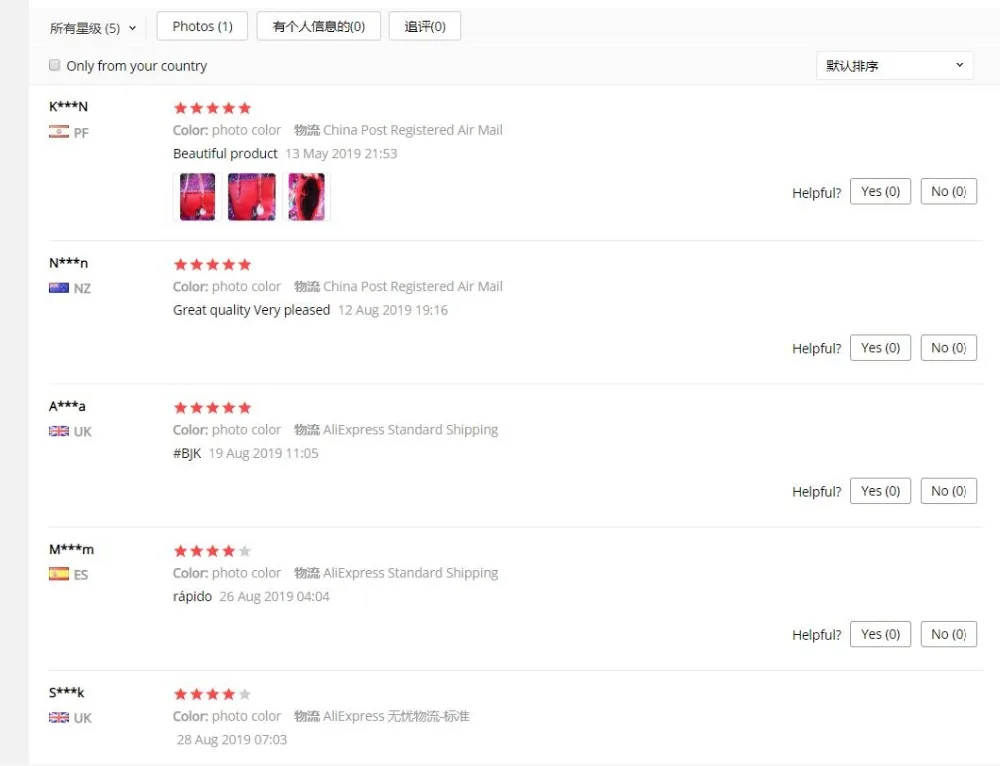The image size is (1000, 766).
Task: Select the 有个人信息的(0) filter tab
Action: pyautogui.click(x=319, y=26)
